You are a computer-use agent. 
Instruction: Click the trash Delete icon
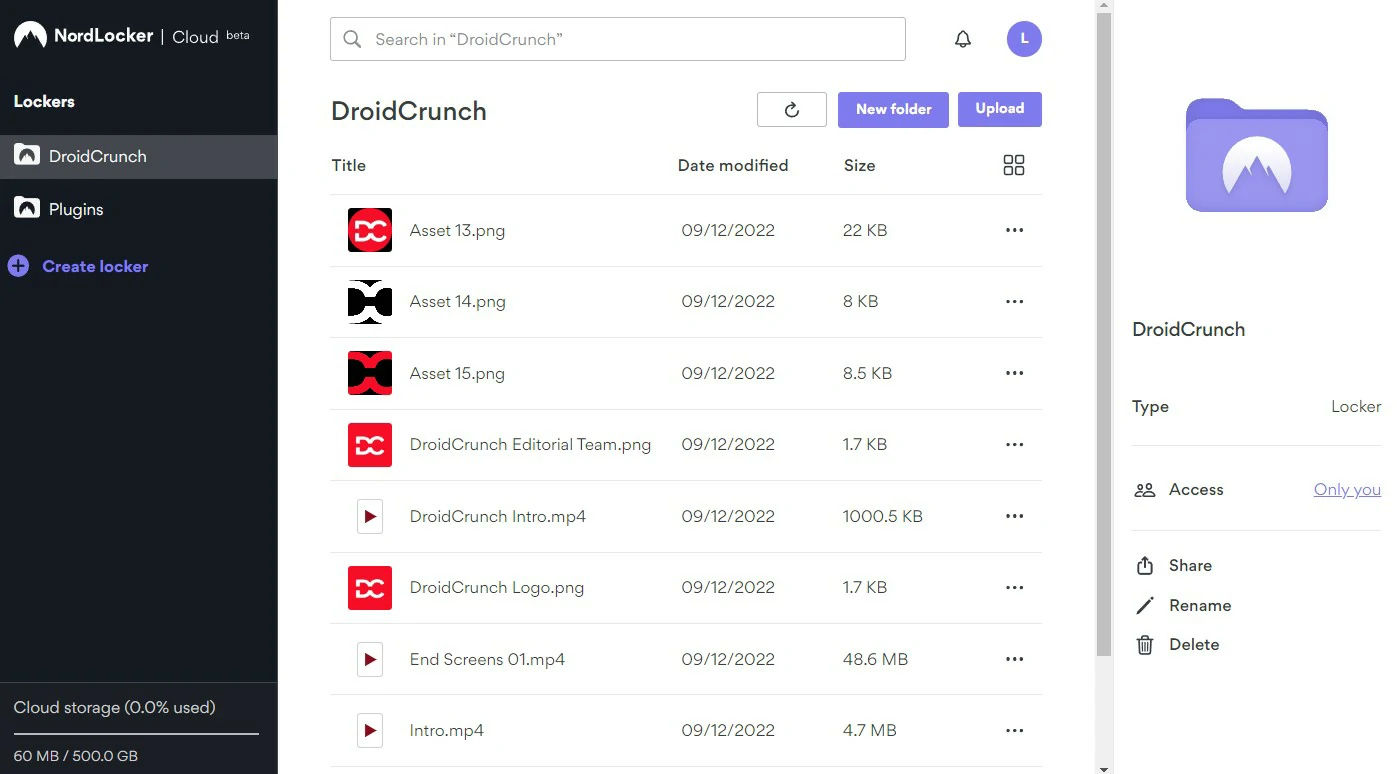tap(1145, 645)
